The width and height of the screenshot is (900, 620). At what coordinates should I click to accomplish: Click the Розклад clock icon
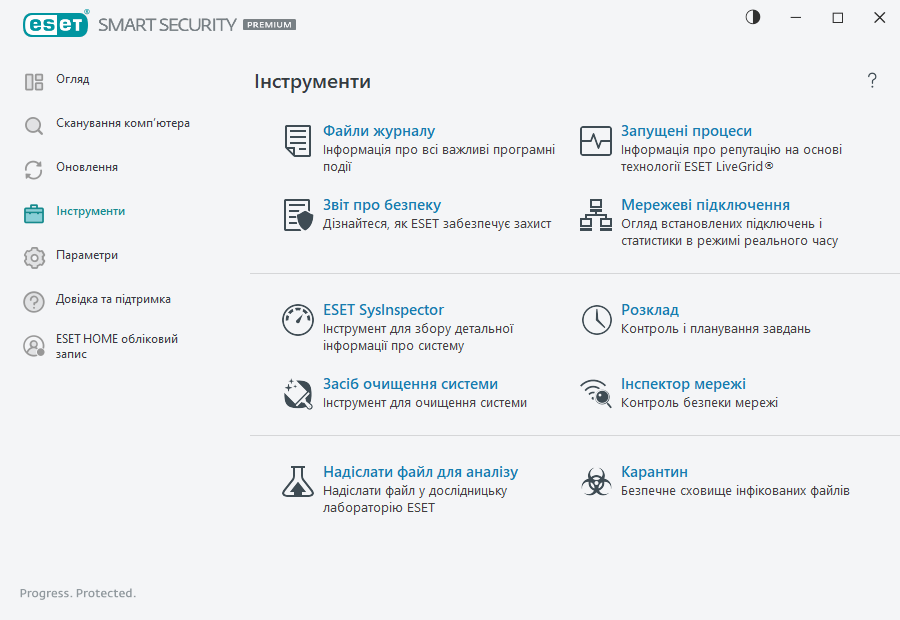pyautogui.click(x=596, y=320)
